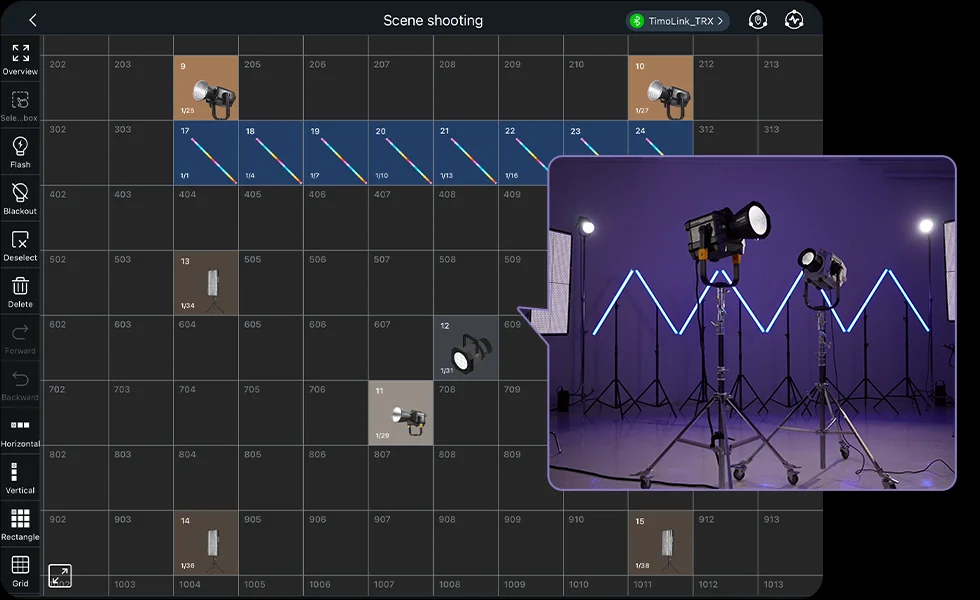The image size is (980, 600).
Task: Open the touch control icon in header
Action: 758,21
